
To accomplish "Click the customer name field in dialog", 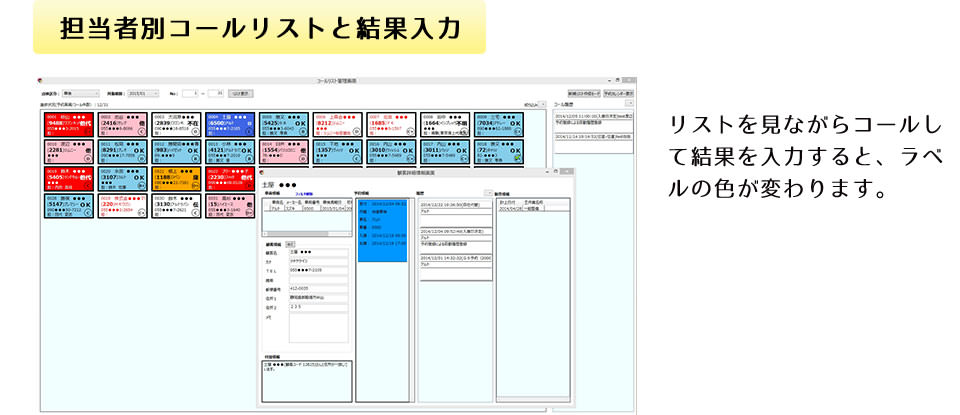I will click(318, 252).
